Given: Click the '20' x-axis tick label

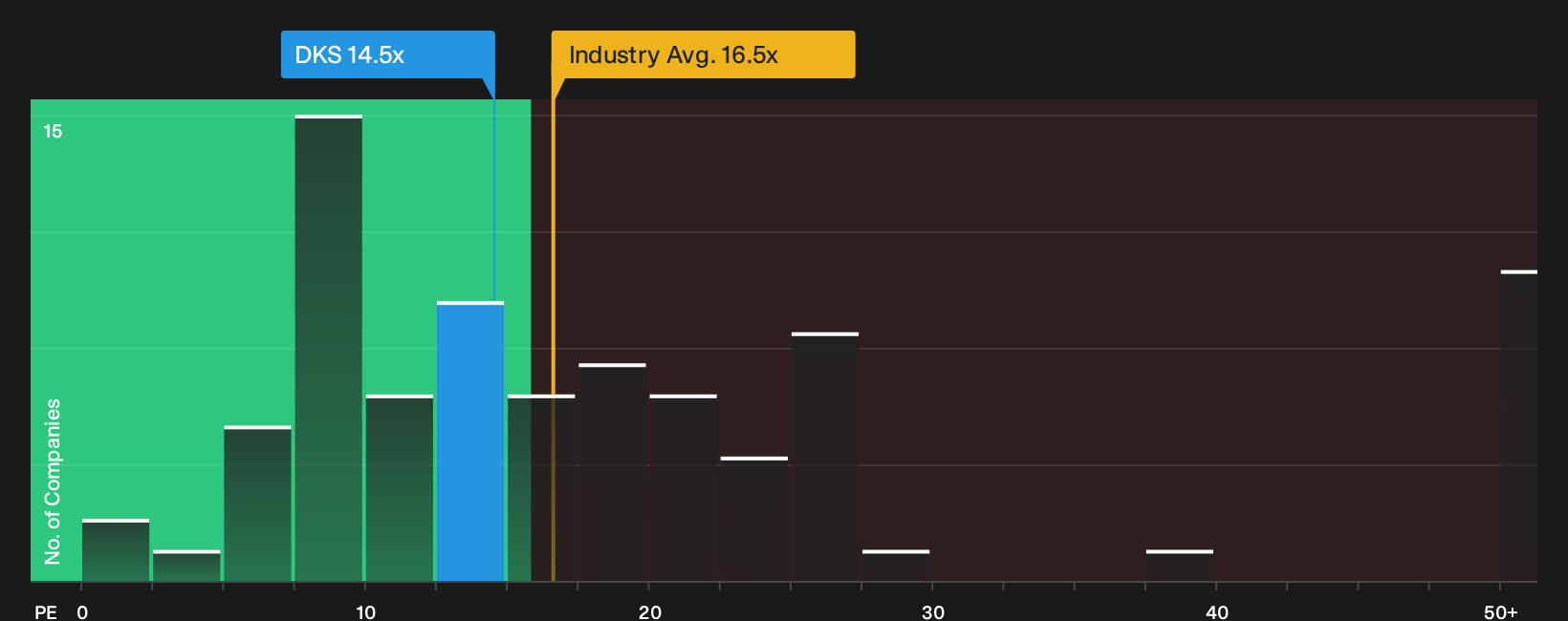Looking at the screenshot, I should (x=650, y=612).
